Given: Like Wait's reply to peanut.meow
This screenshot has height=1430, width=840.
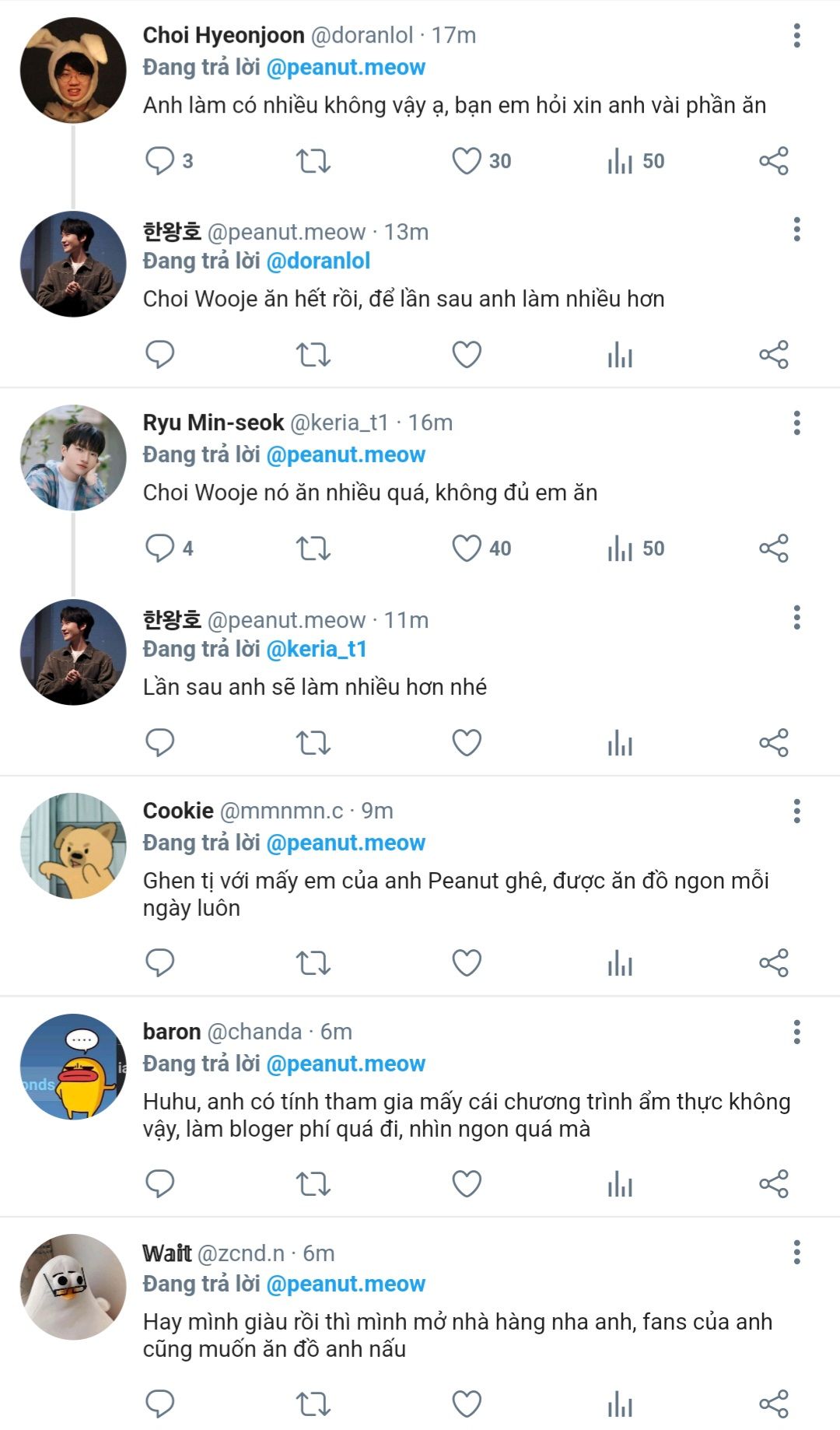Looking at the screenshot, I should point(467,1404).
